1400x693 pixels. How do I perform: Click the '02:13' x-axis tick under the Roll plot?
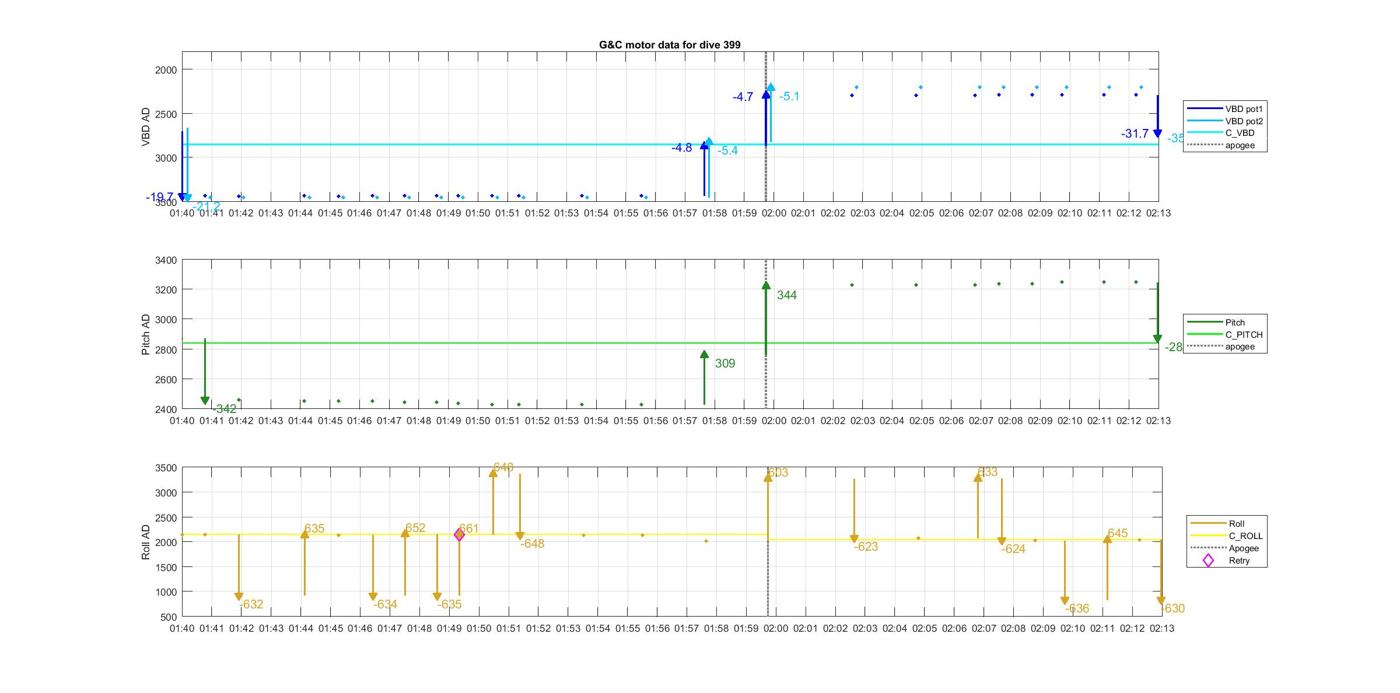[1161, 629]
